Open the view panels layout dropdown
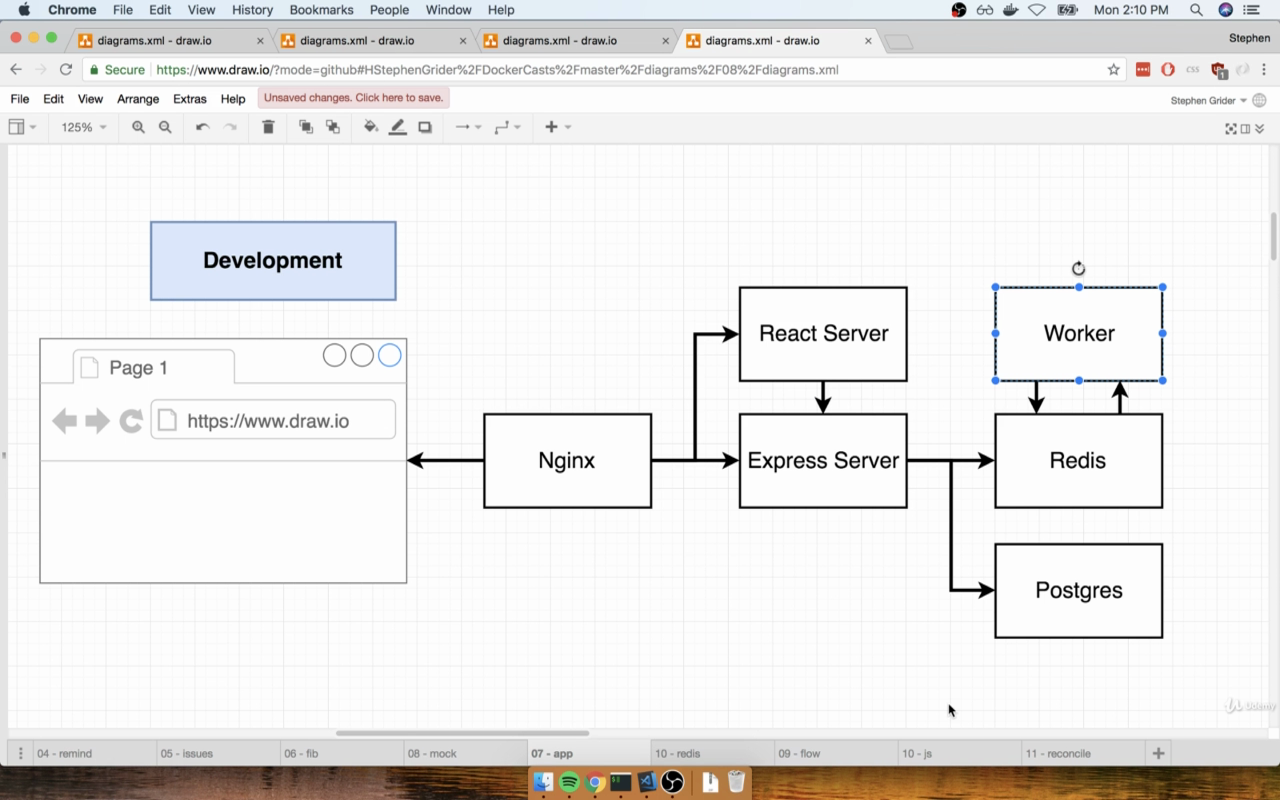 pos(22,127)
